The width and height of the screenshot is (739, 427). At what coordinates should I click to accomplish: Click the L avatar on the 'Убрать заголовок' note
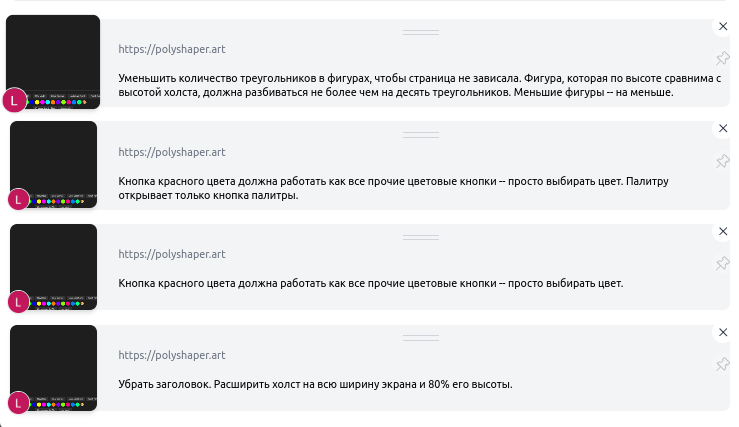click(18, 402)
